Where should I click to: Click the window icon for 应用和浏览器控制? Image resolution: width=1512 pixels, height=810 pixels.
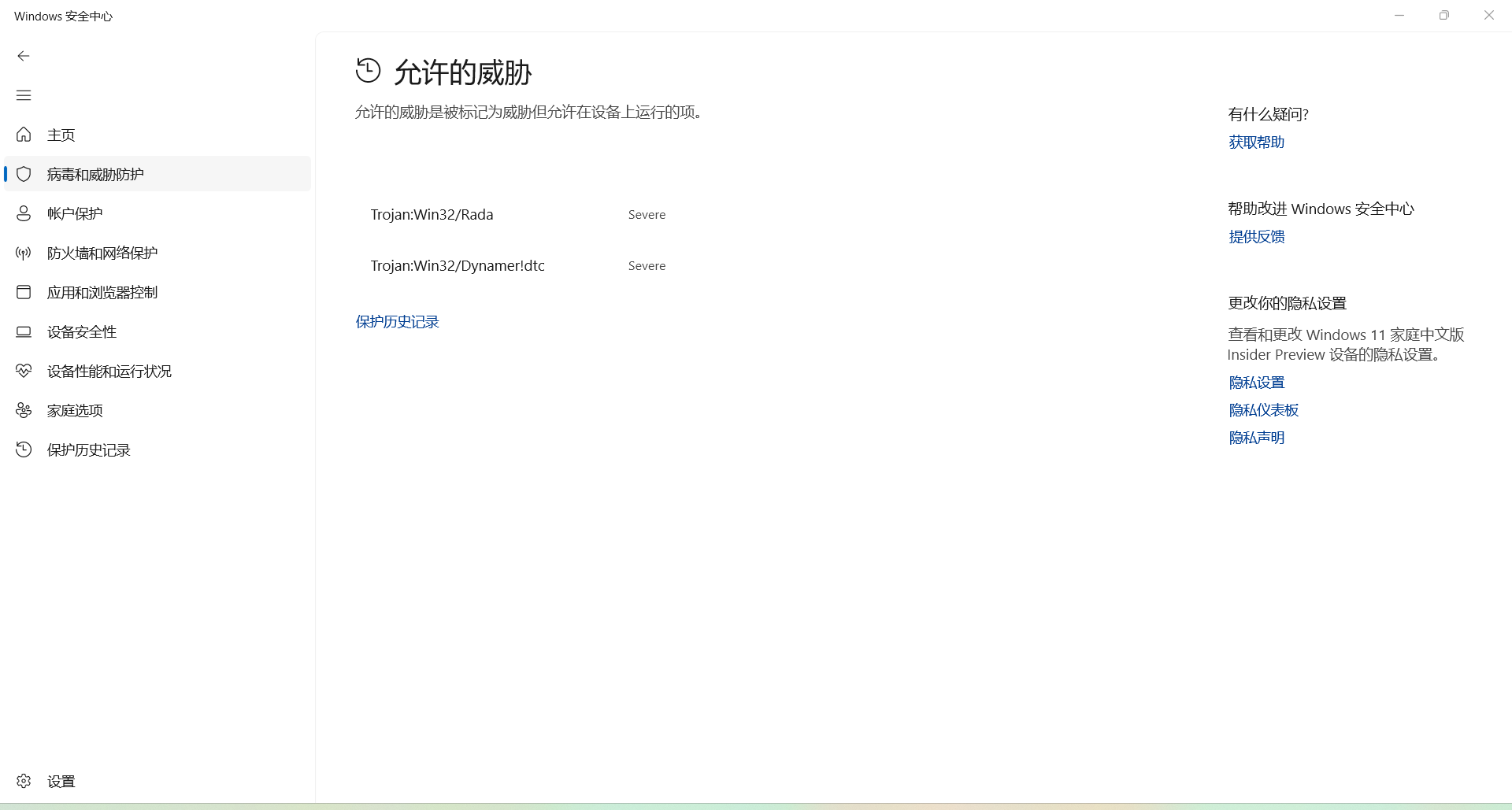[x=24, y=292]
